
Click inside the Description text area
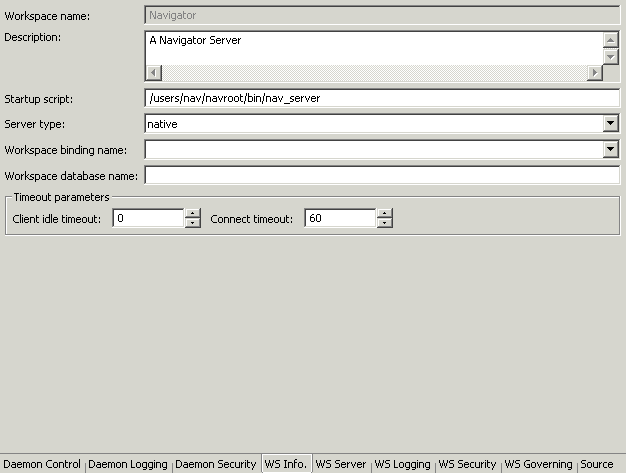point(374,48)
